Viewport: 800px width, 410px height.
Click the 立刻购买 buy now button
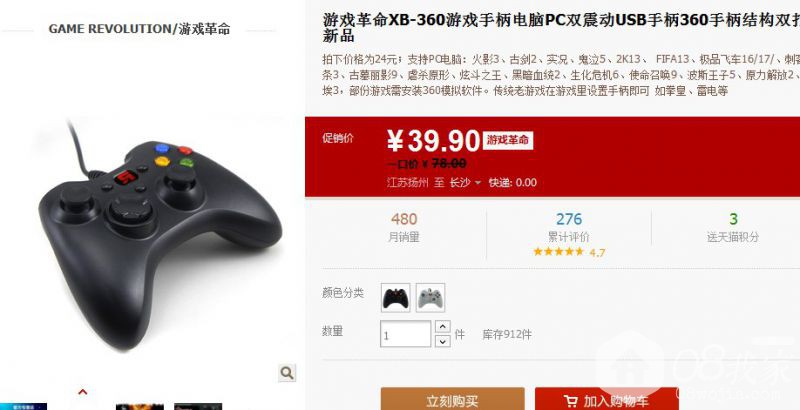[x=453, y=399]
